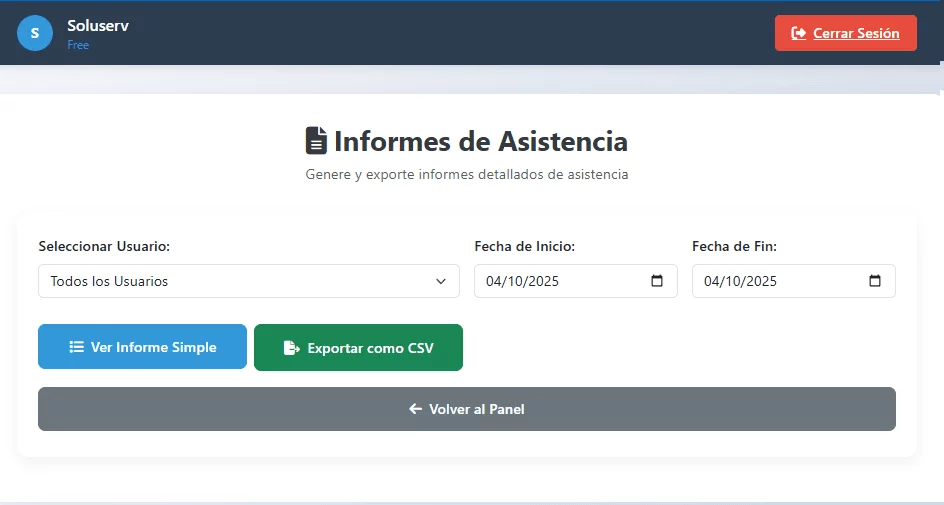Screen dimensions: 944x505
Task: Click the Soluserv avatar circle
Action: click(34, 33)
